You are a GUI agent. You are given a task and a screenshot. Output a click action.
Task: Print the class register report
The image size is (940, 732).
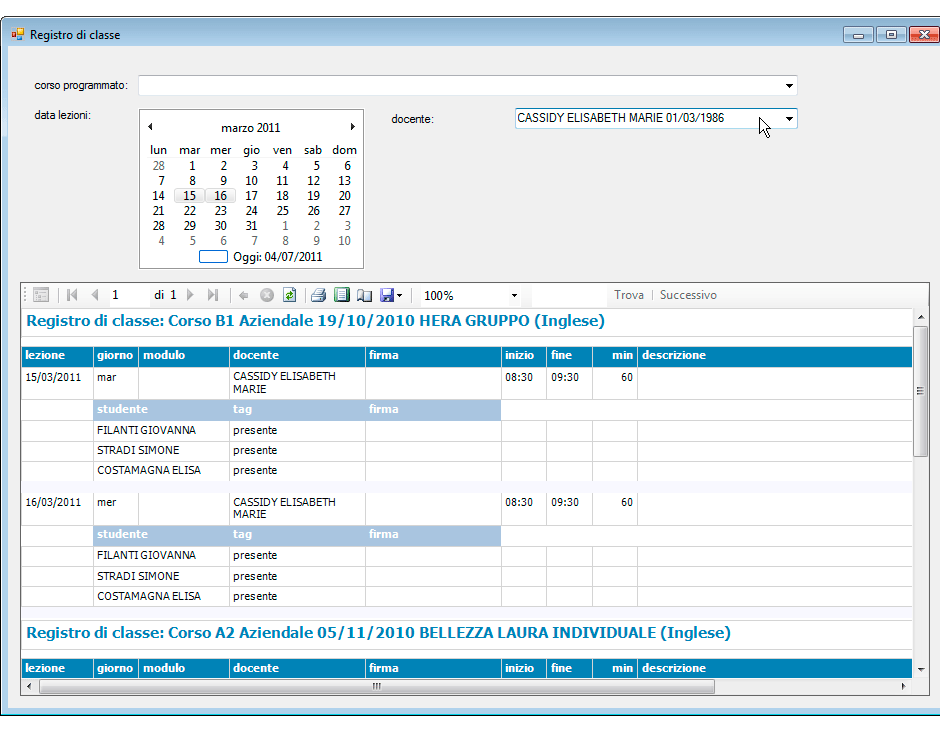pos(318,295)
